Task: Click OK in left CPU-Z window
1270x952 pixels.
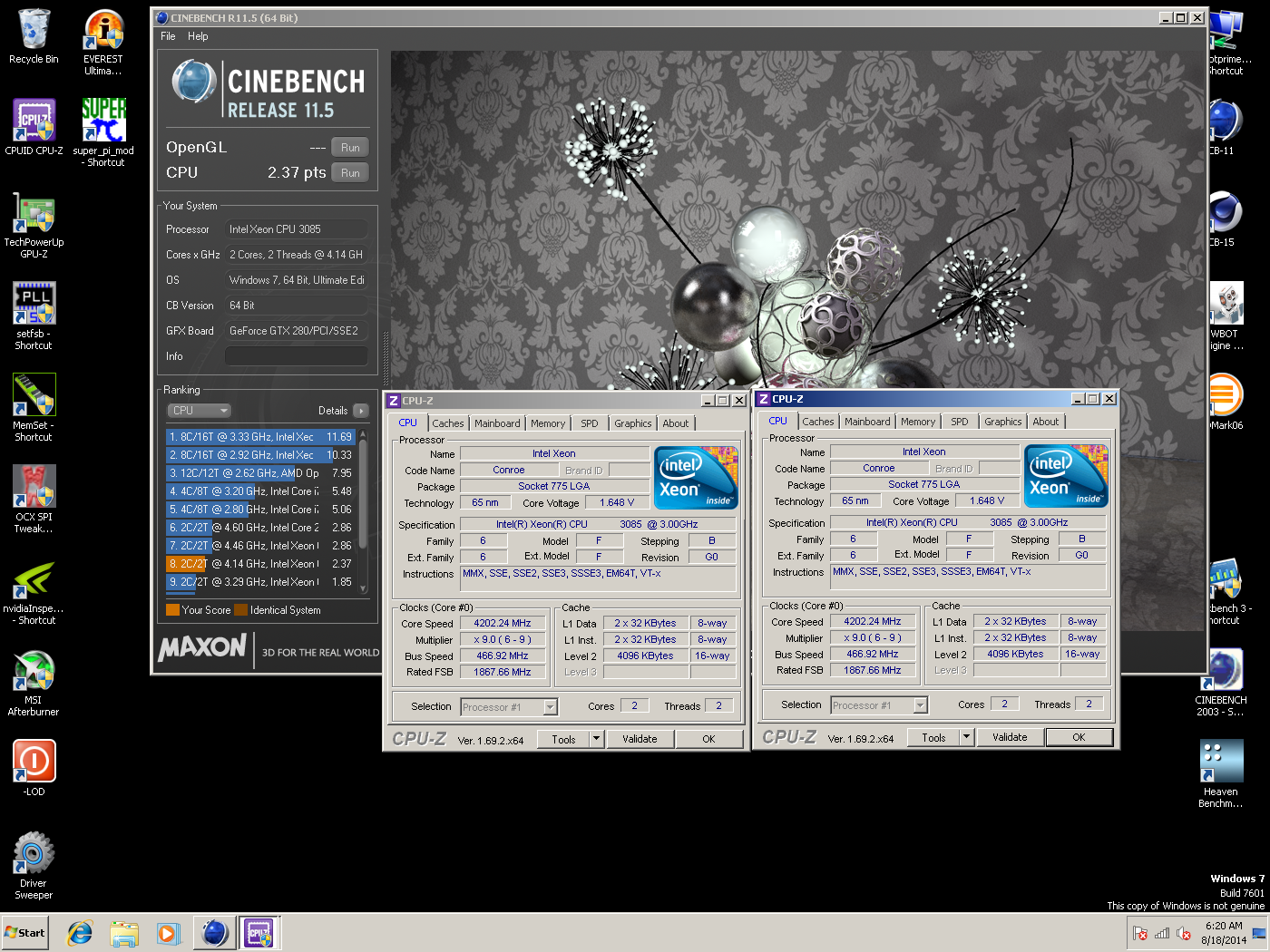Action: click(708, 739)
